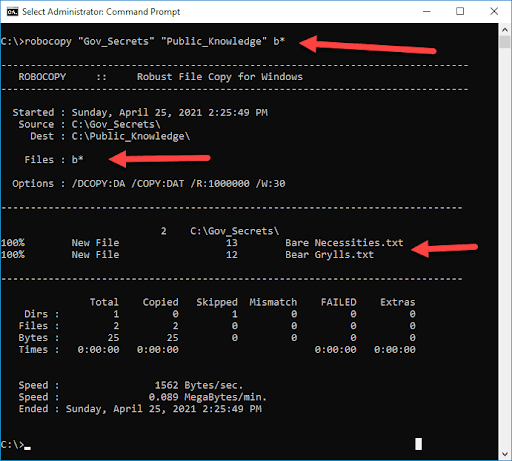Click the window title text
This screenshot has width=512, height=461.
tap(101, 12)
